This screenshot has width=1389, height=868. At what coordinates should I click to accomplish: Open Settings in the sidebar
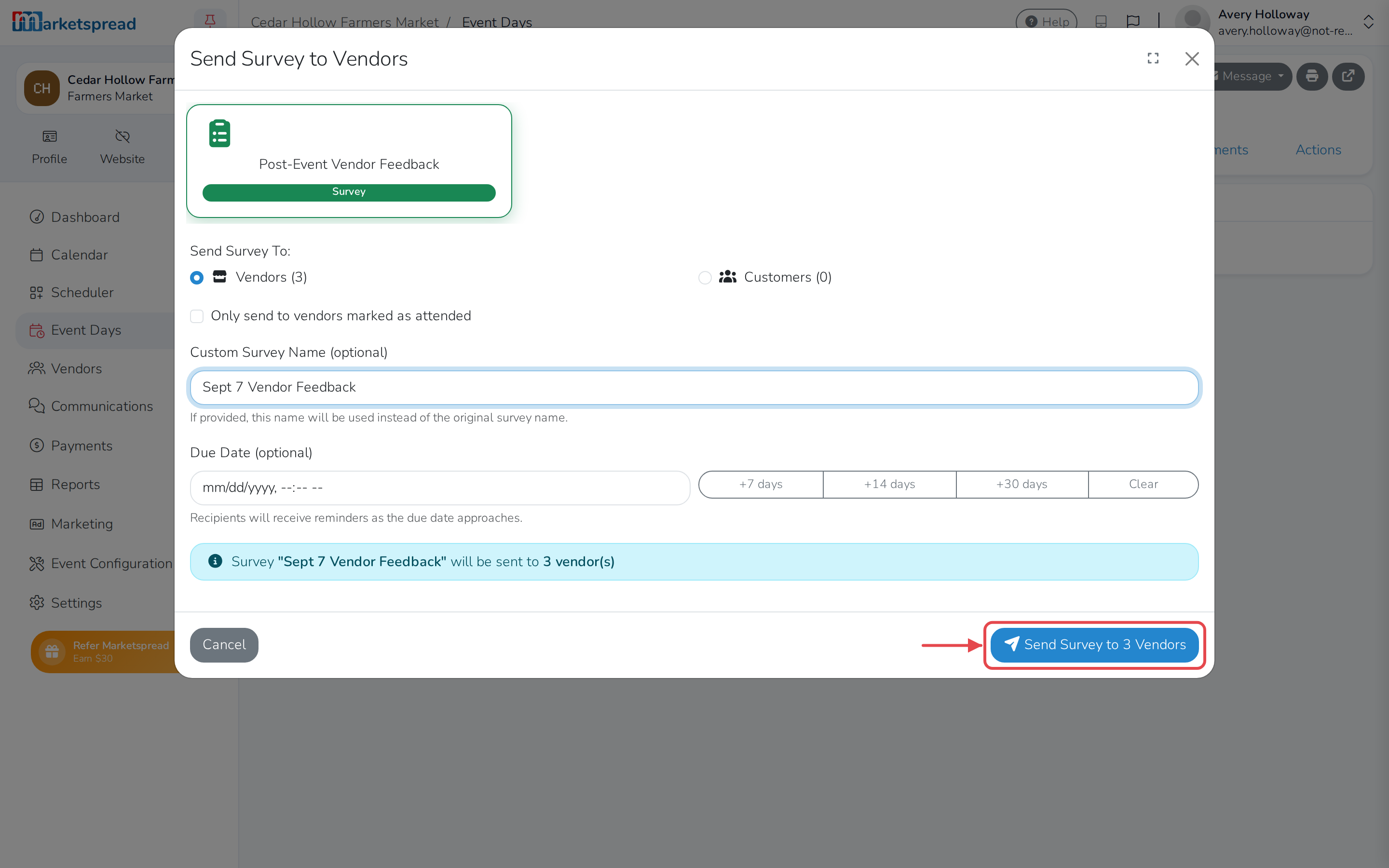pos(76,603)
